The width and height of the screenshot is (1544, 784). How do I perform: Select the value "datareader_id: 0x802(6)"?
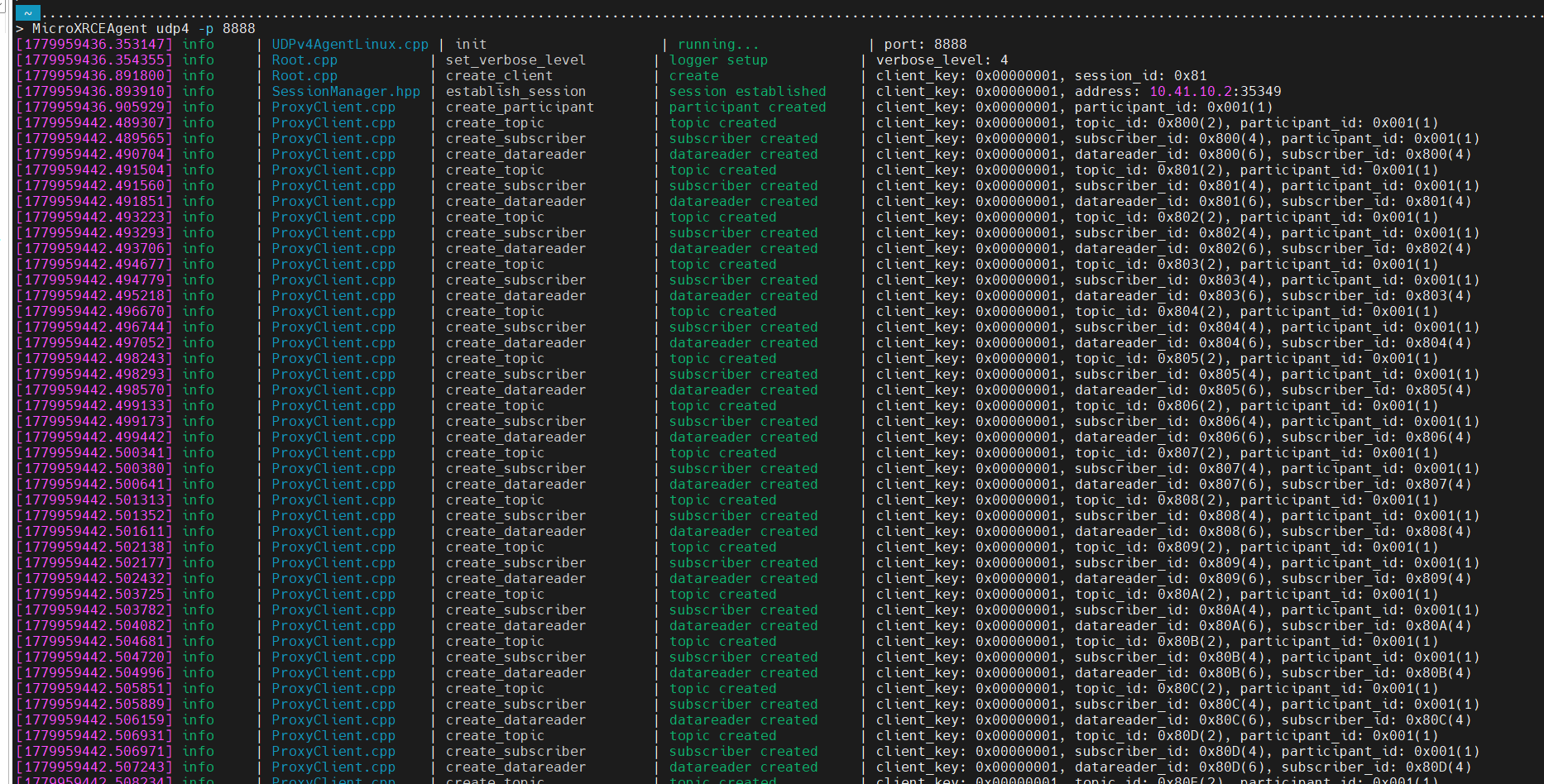click(x=1169, y=248)
